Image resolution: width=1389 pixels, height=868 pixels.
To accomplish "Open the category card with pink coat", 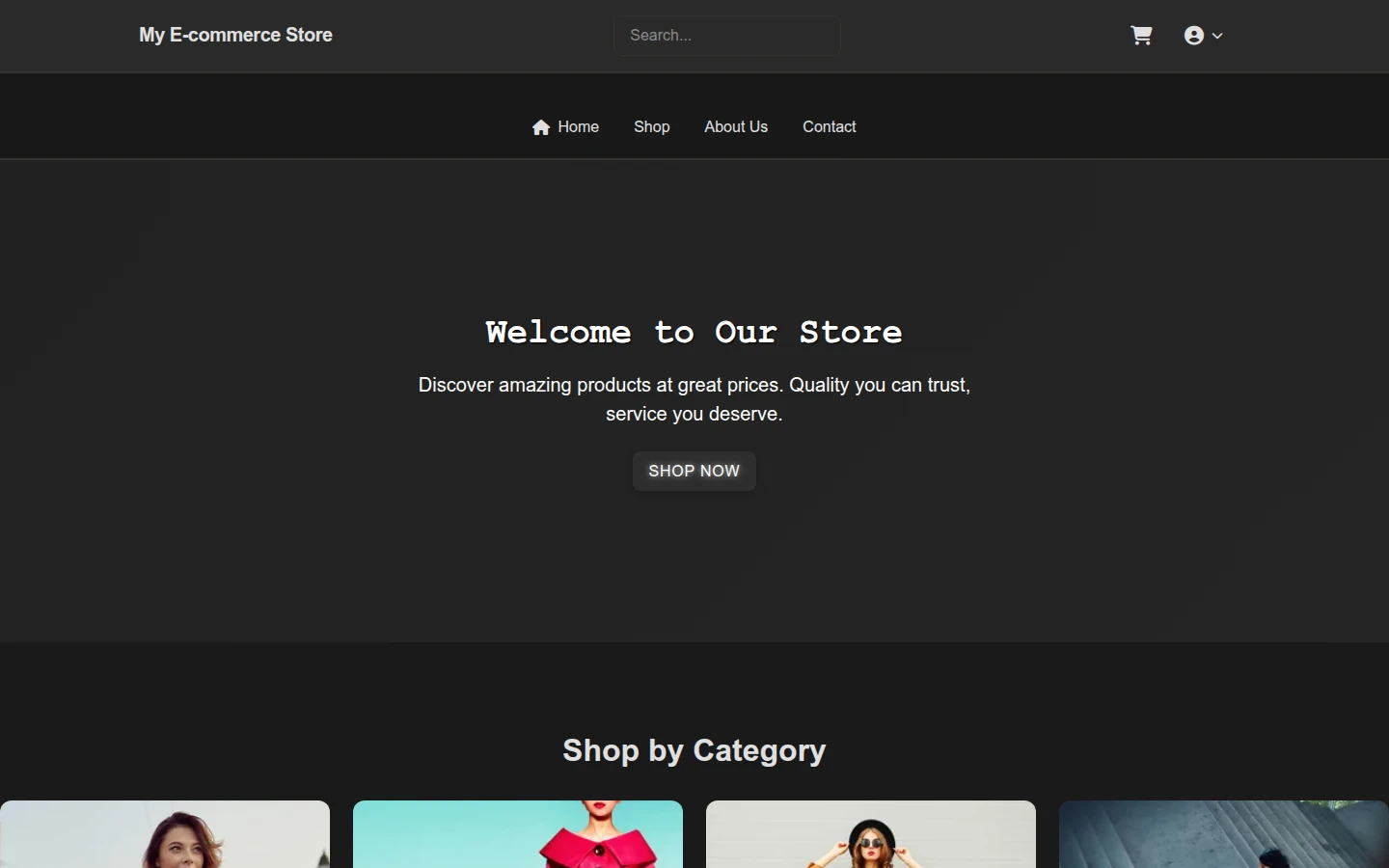I will (518, 834).
